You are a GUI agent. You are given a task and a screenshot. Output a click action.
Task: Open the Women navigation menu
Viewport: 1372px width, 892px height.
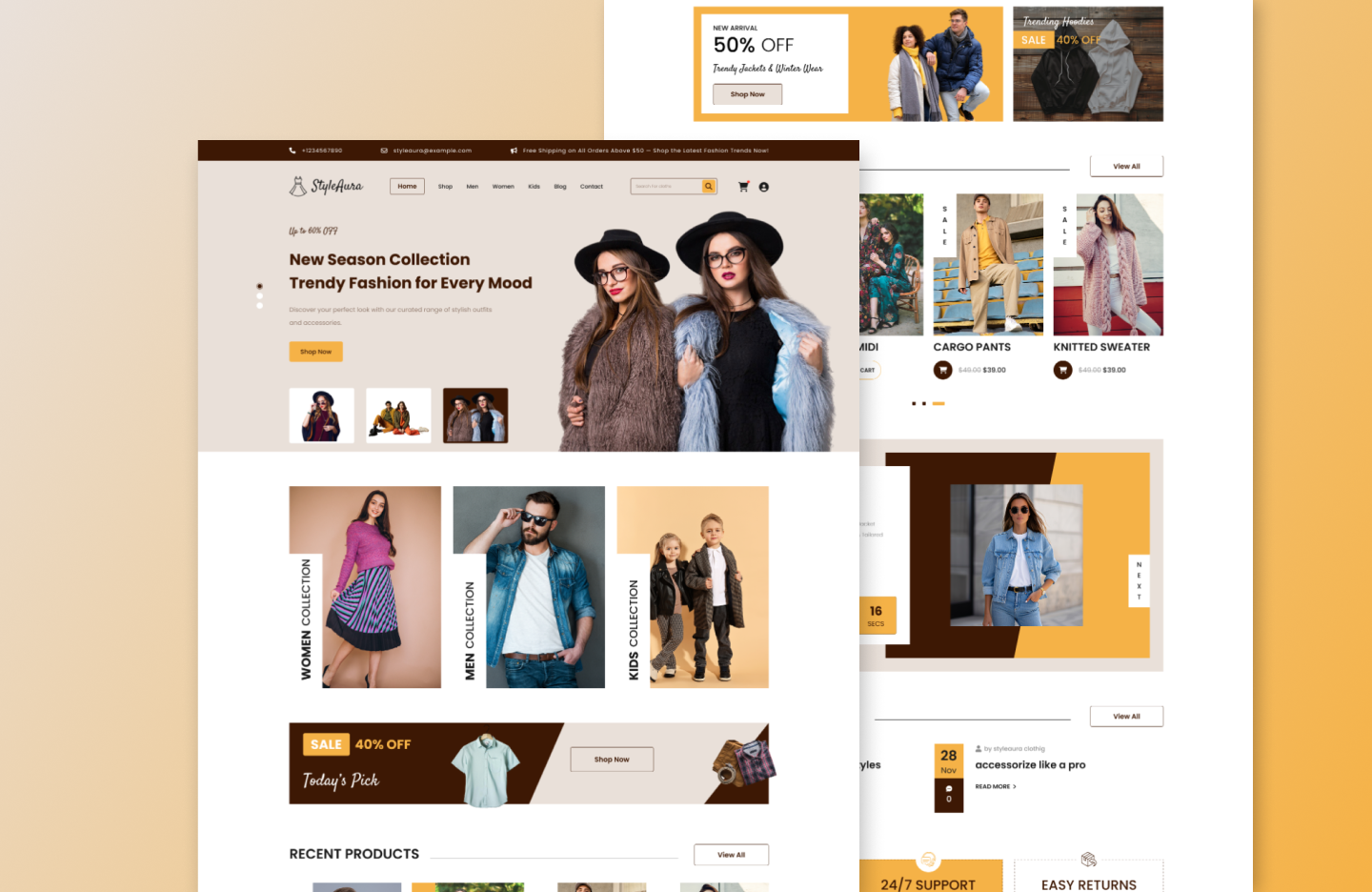click(x=503, y=187)
